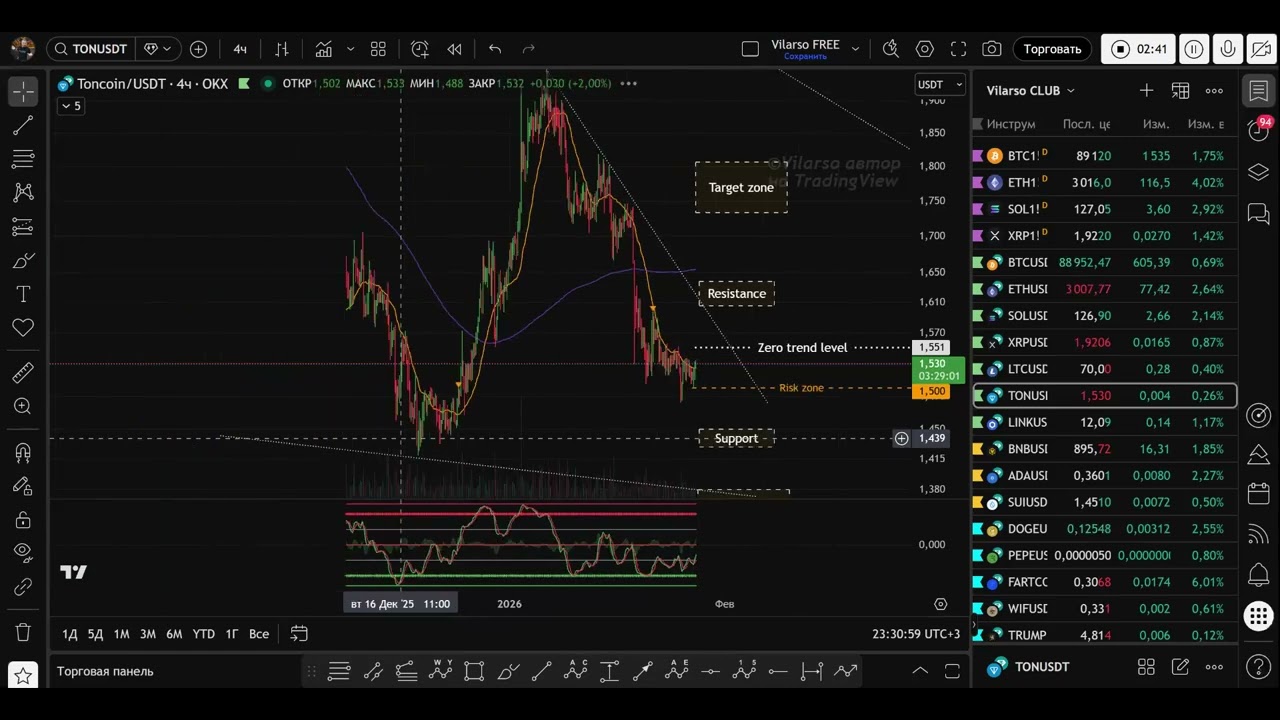The height and width of the screenshot is (720, 1280).
Task: Open the TONUSDT symbol search
Action: point(90,49)
